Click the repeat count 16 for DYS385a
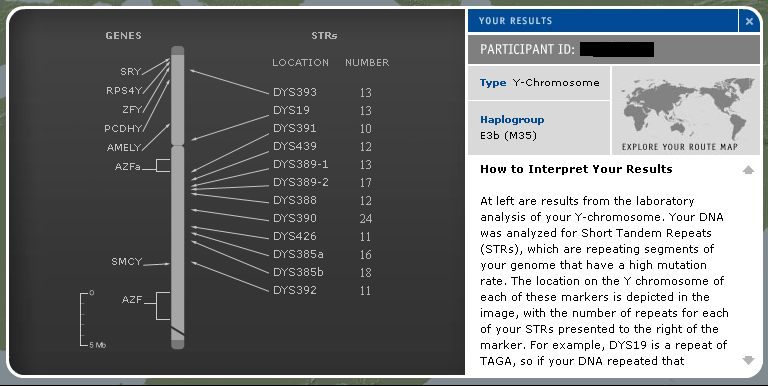 tap(365, 255)
